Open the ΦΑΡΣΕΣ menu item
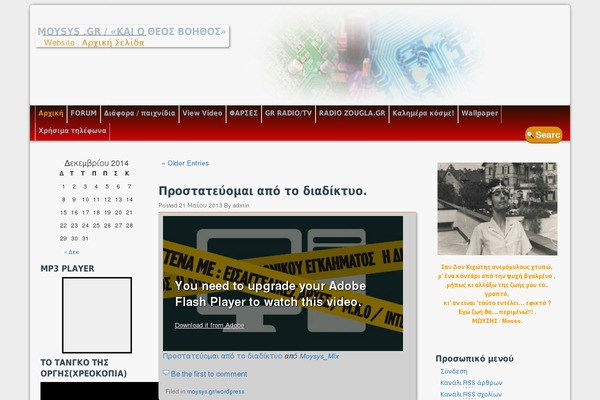 243,113
